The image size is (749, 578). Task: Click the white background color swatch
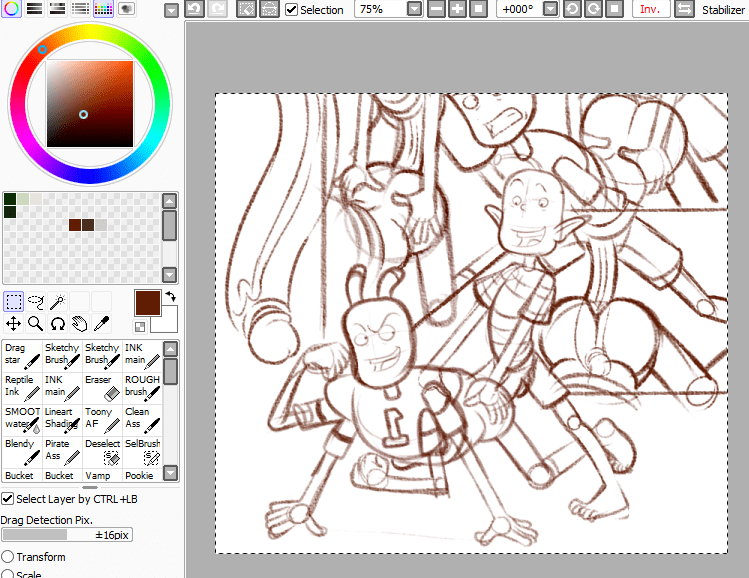pyautogui.click(x=168, y=323)
